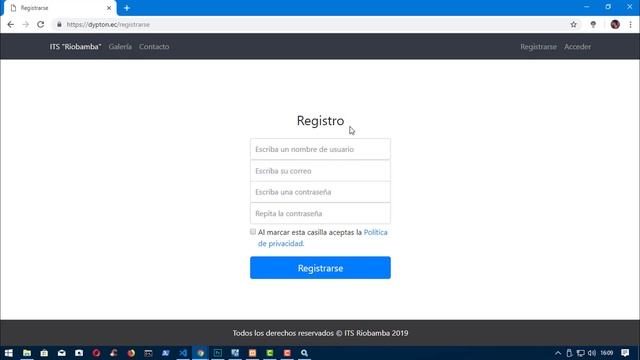Image resolution: width=640 pixels, height=360 pixels.
Task: Go back to the previous page
Action: 11,24
